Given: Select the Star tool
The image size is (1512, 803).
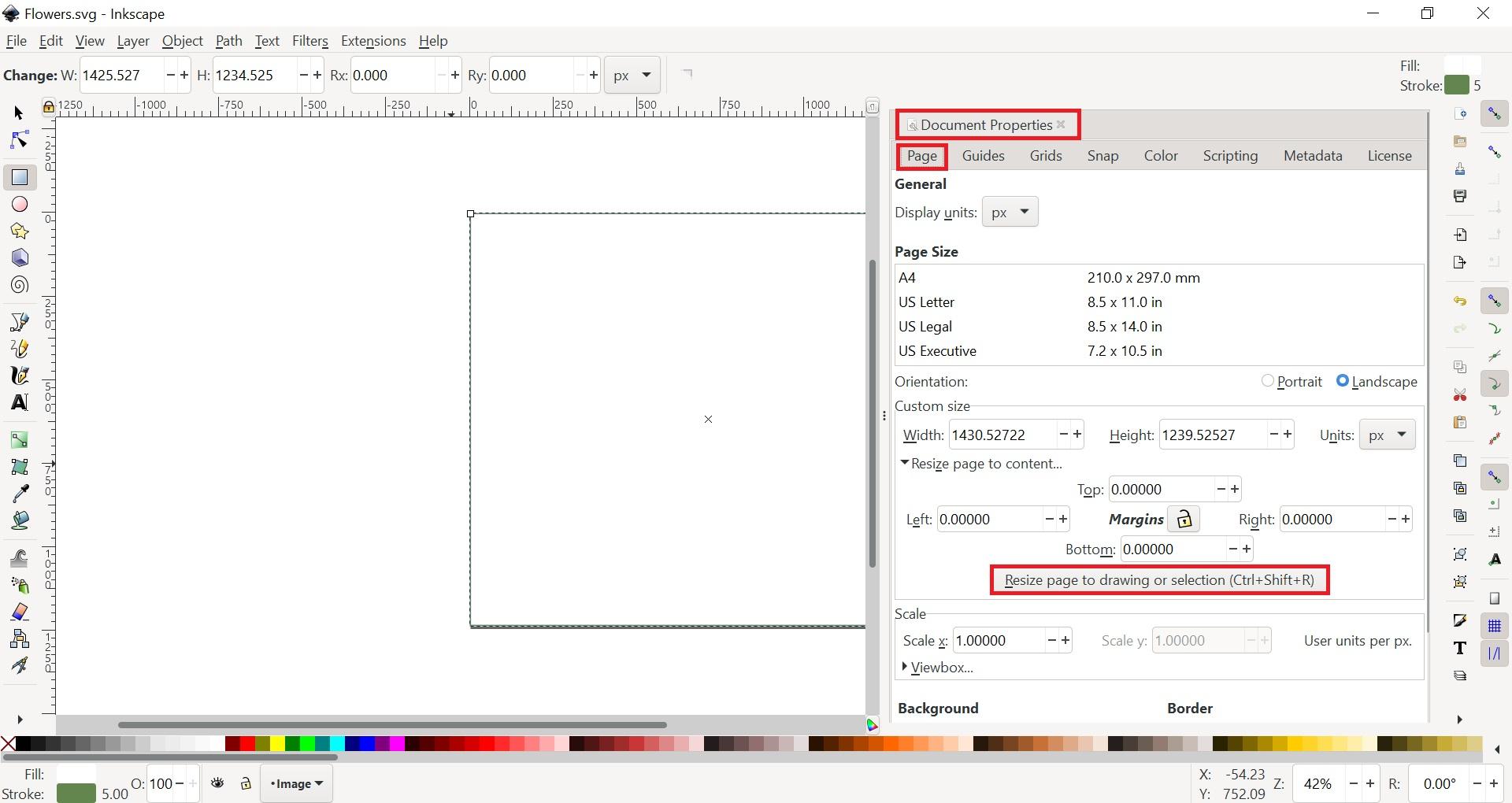Looking at the screenshot, I should coord(19,231).
